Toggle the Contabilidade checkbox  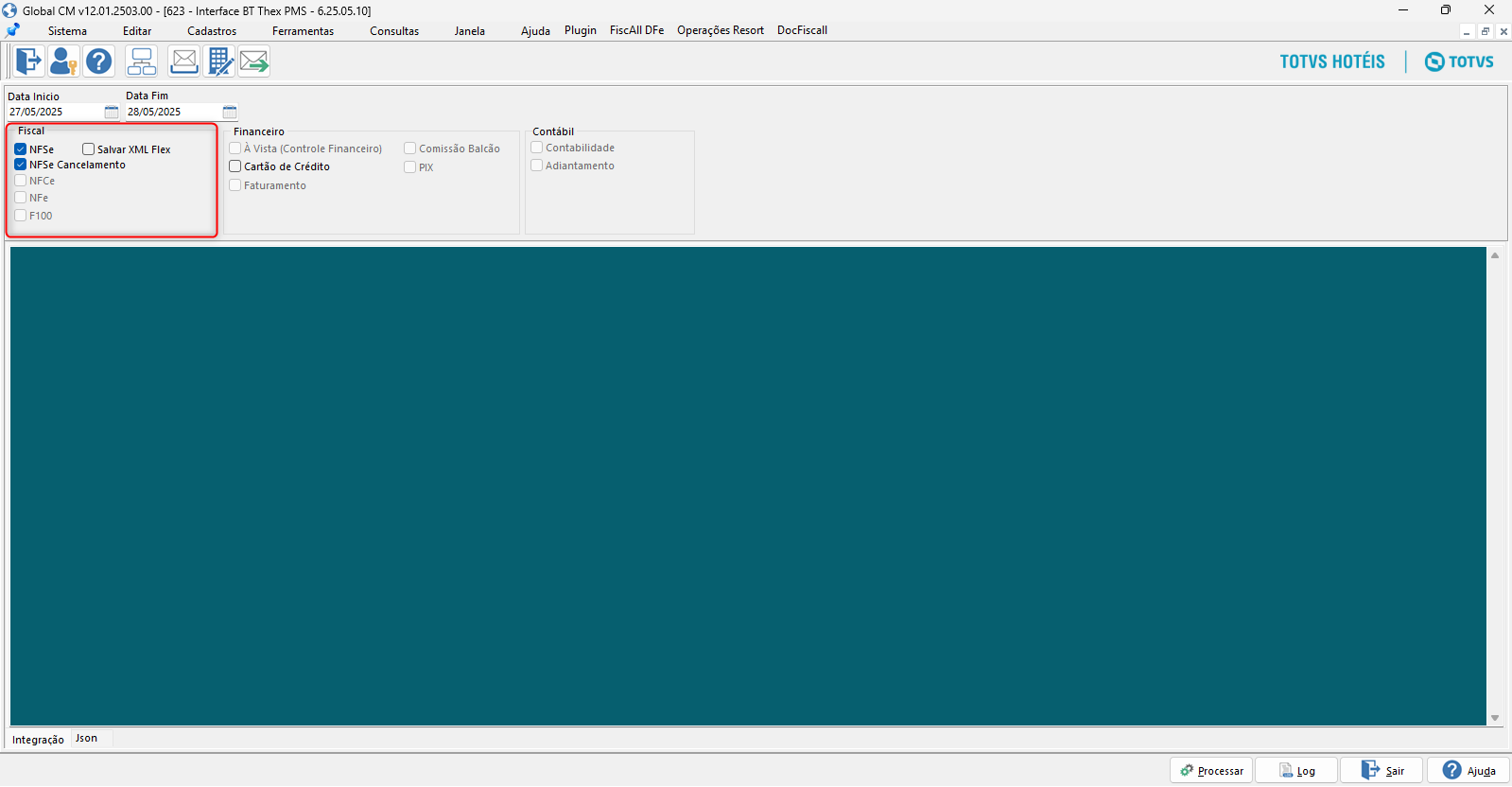click(537, 148)
